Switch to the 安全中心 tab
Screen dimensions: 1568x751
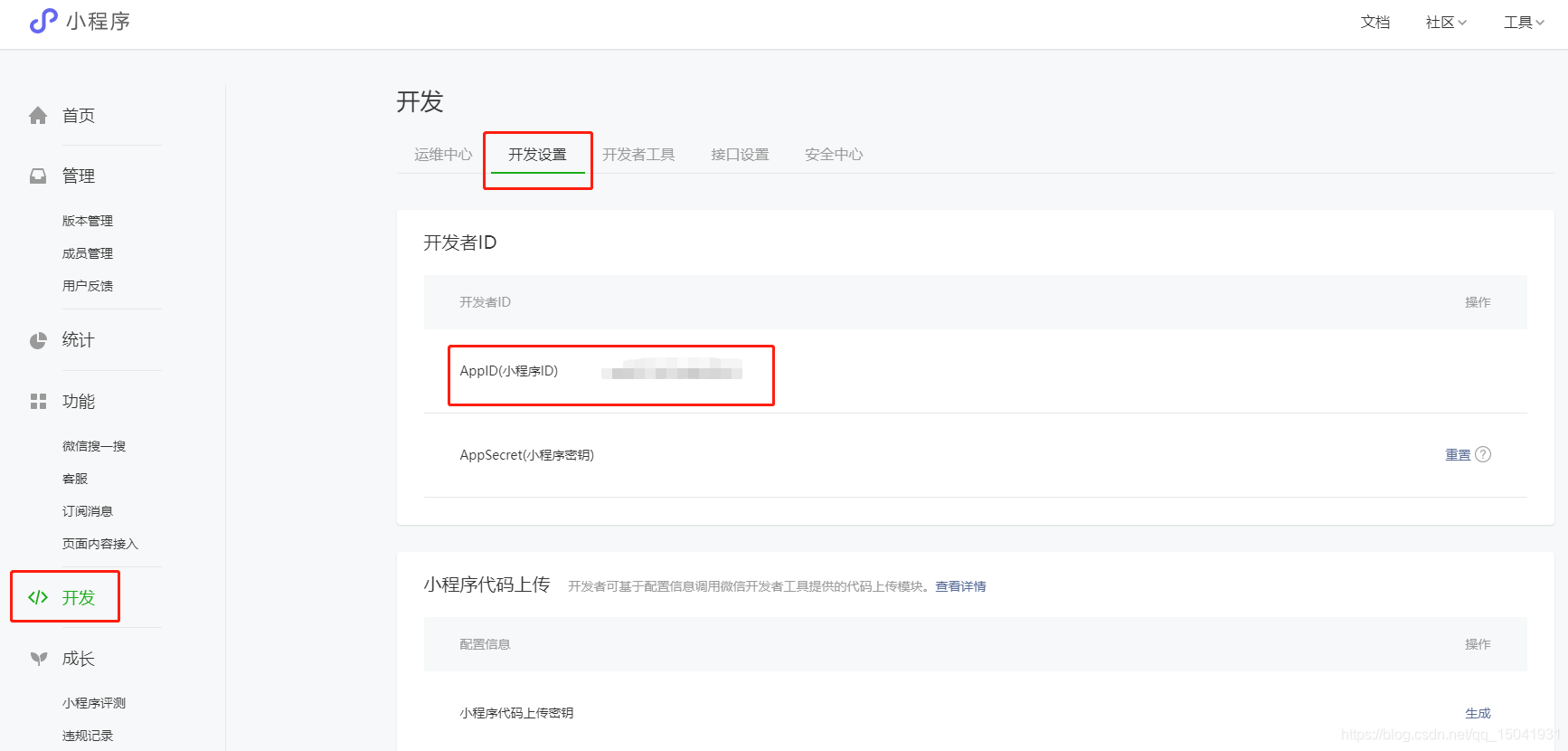point(834,155)
